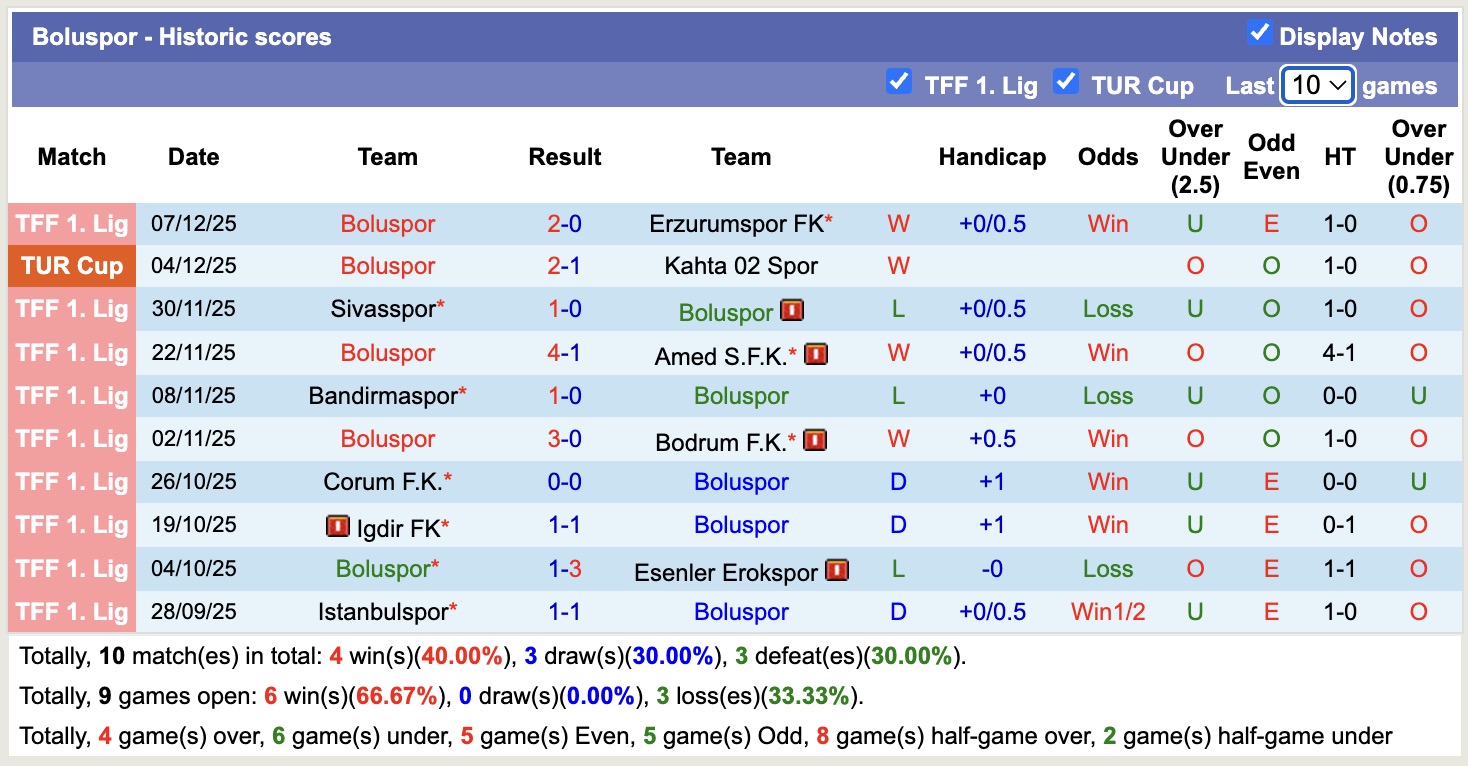Screen dimensions: 1468x766
Task: Click the TFF 1. Lig badge on the 28/09 row
Action: click(x=71, y=611)
